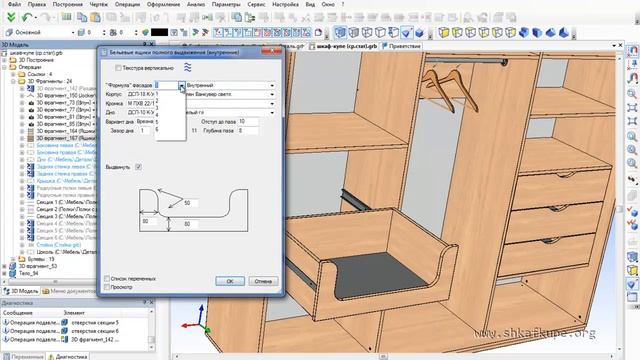Click the paste clipboard icon in toolbar
The image size is (640, 360).
(x=95, y=17)
